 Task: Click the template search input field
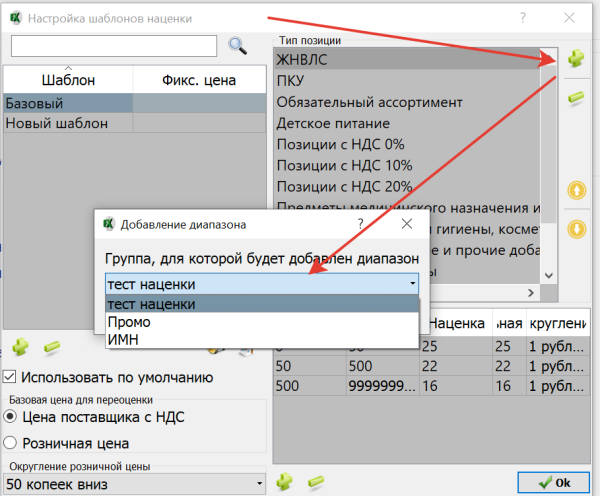coord(113,45)
